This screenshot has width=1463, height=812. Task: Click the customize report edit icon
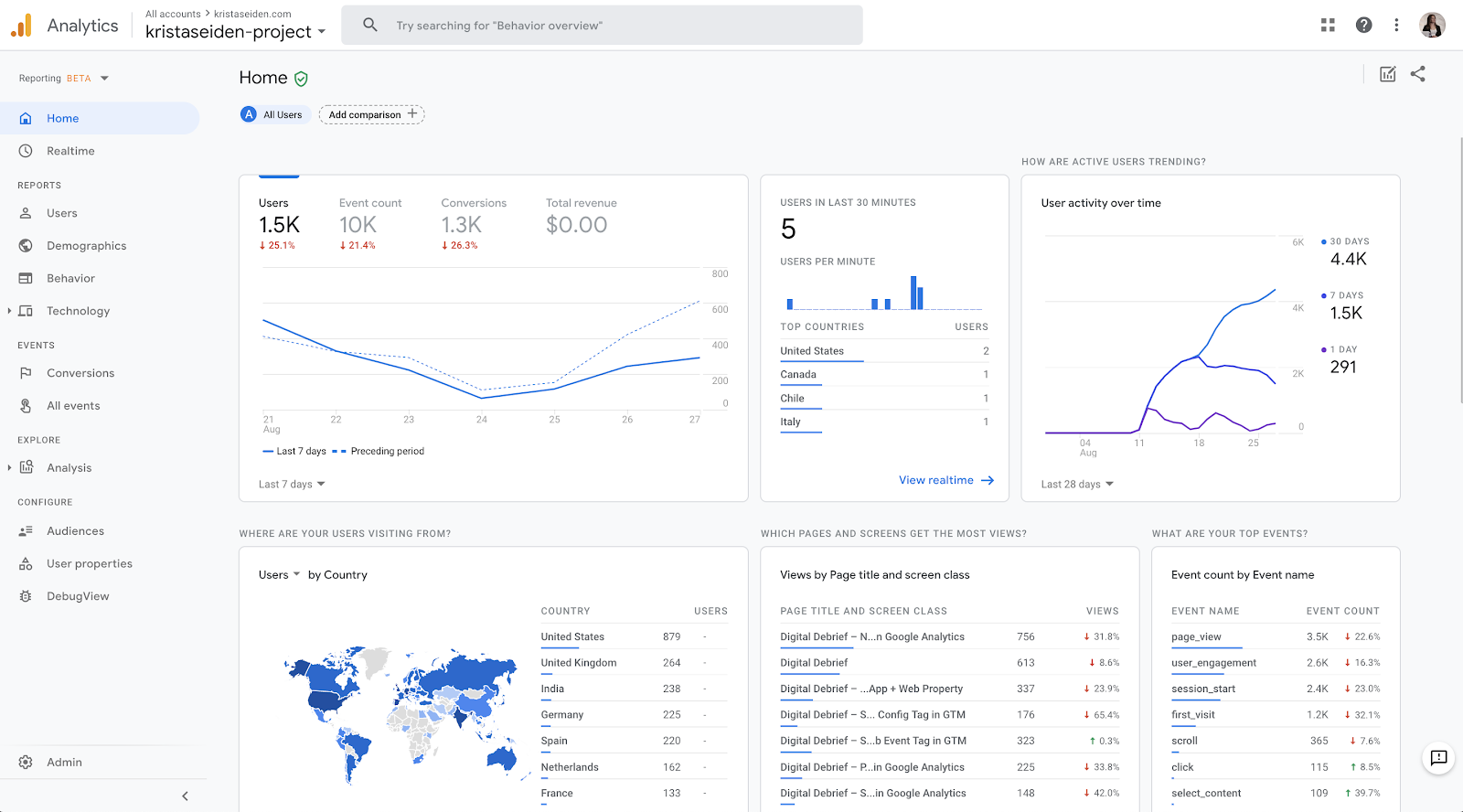[1387, 74]
